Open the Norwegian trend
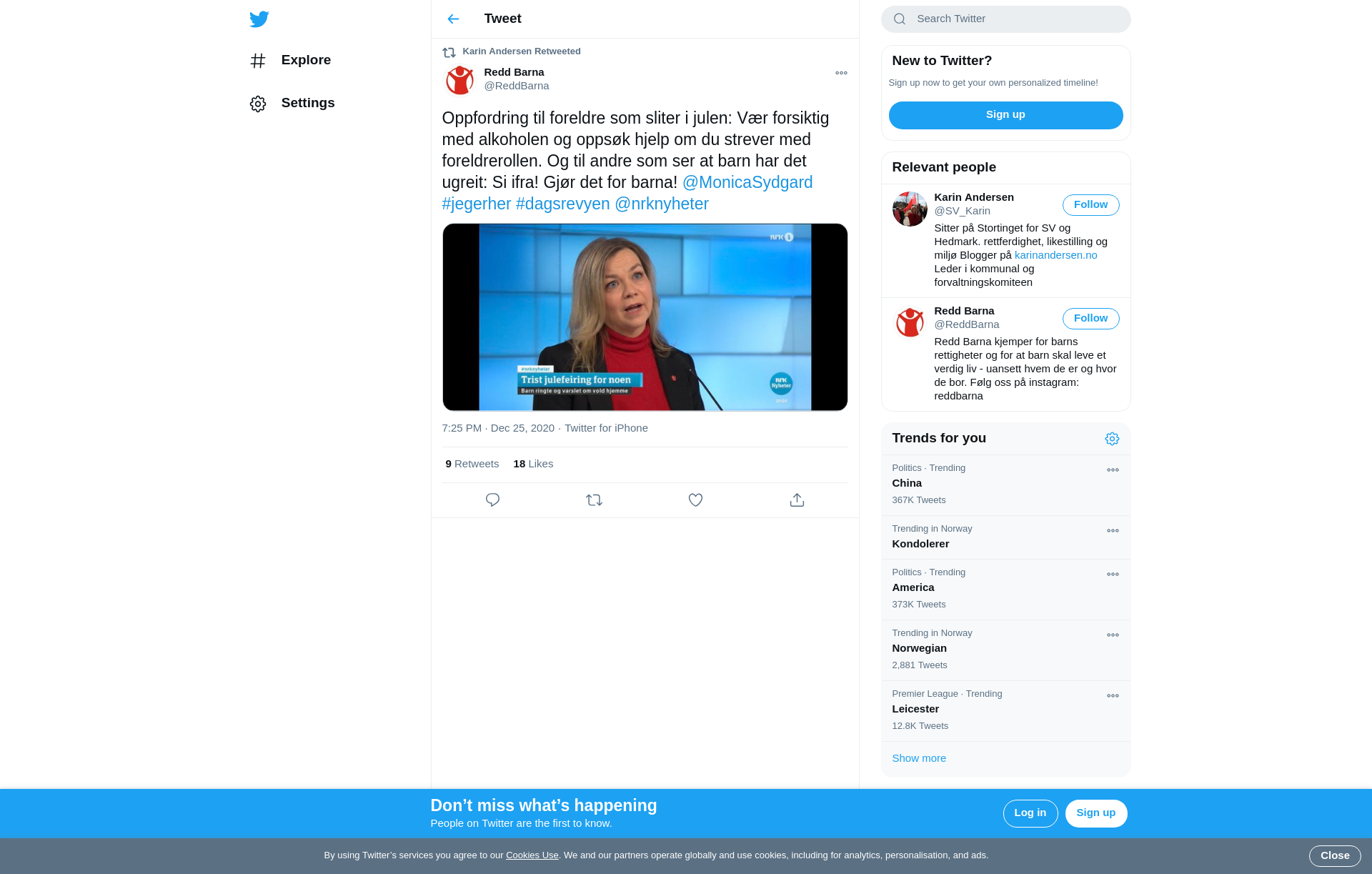The width and height of the screenshot is (1372, 874). [x=1005, y=650]
